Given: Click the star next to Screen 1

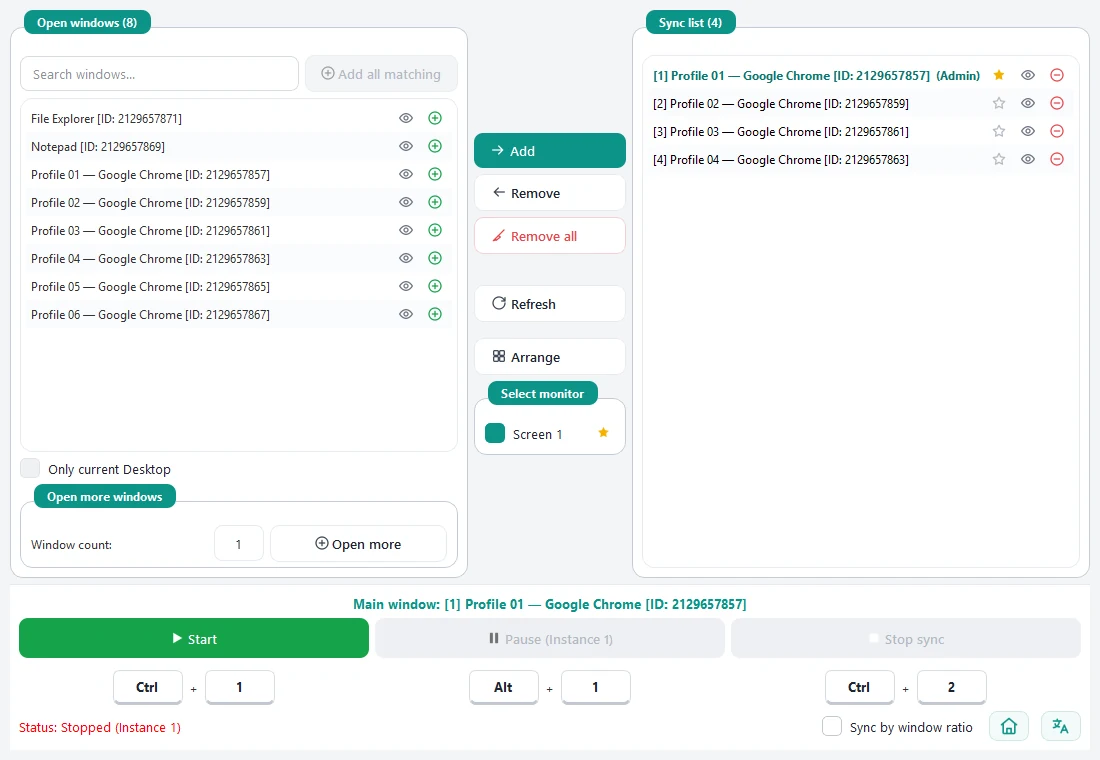Looking at the screenshot, I should [603, 432].
